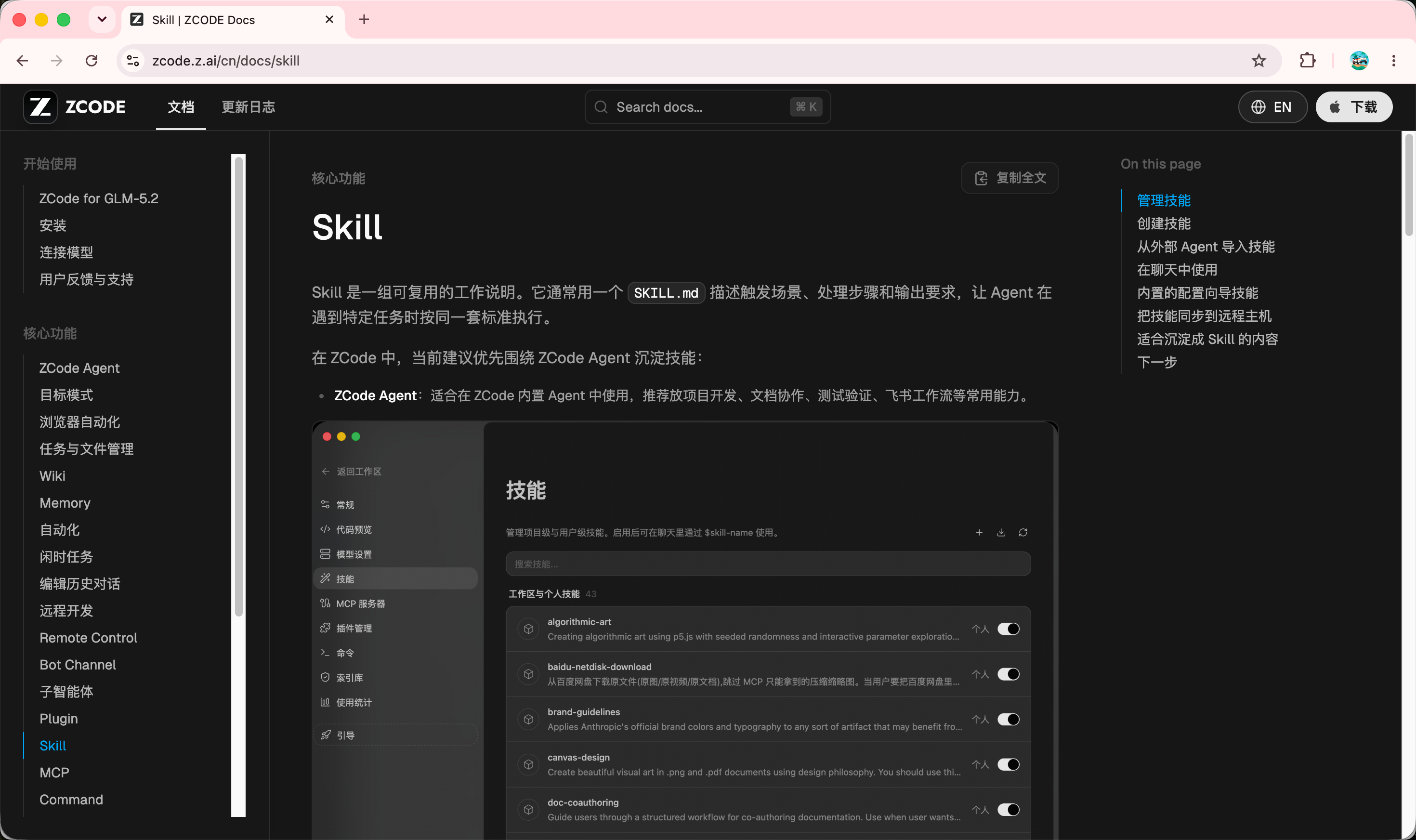Select 命令 in the settings sidebar
Viewport: 1416px width, 840px height.
[x=395, y=653]
